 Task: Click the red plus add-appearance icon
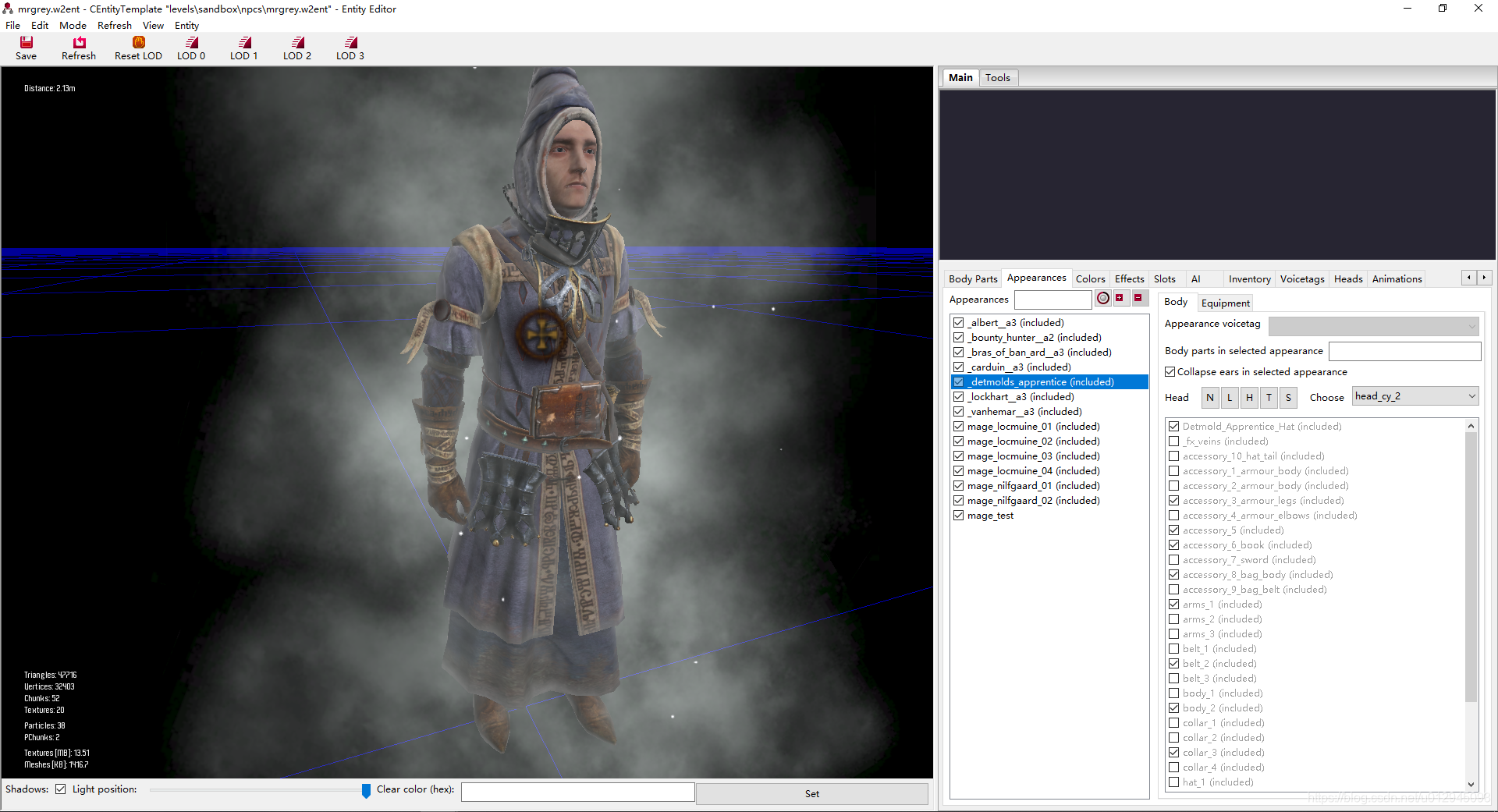coord(1120,298)
